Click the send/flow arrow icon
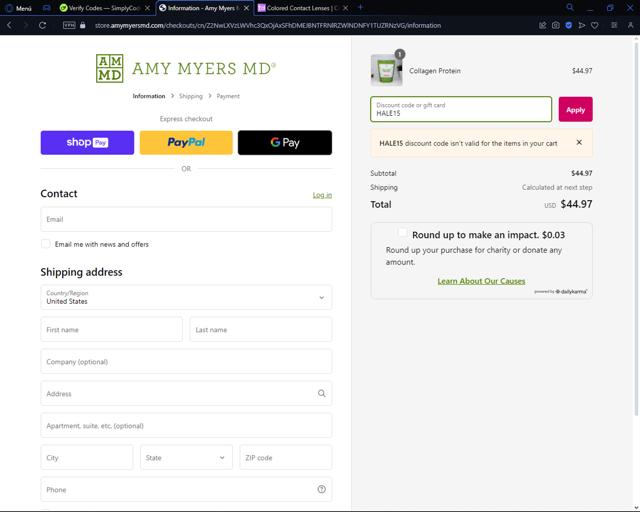640x512 pixels. tap(582, 25)
